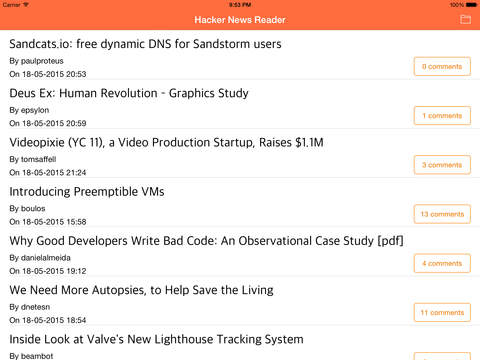Tap the Wi-Fi carrier indicator
The image size is (480, 360).
[x=15, y=5]
